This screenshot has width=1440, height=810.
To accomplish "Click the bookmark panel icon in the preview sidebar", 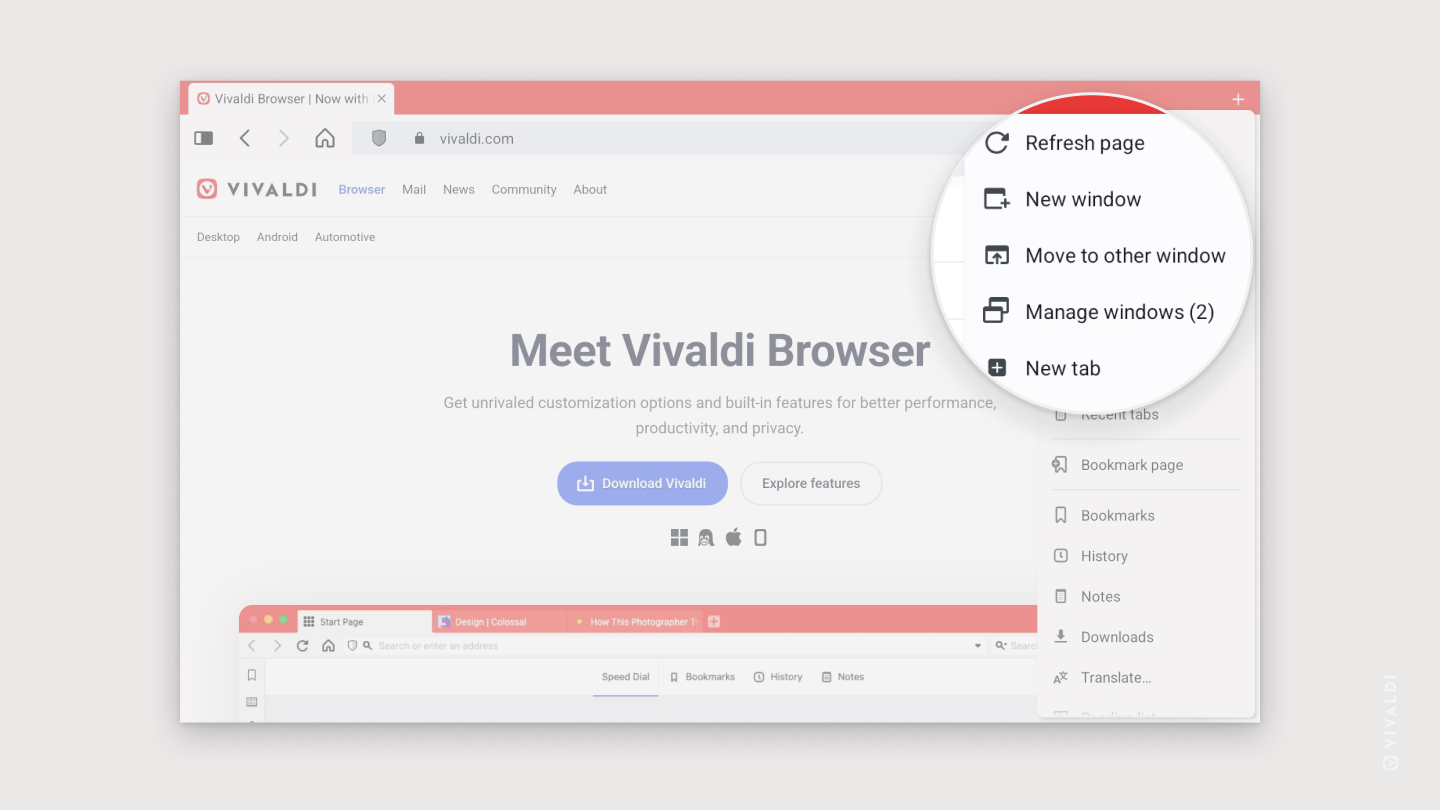I will pos(252,675).
